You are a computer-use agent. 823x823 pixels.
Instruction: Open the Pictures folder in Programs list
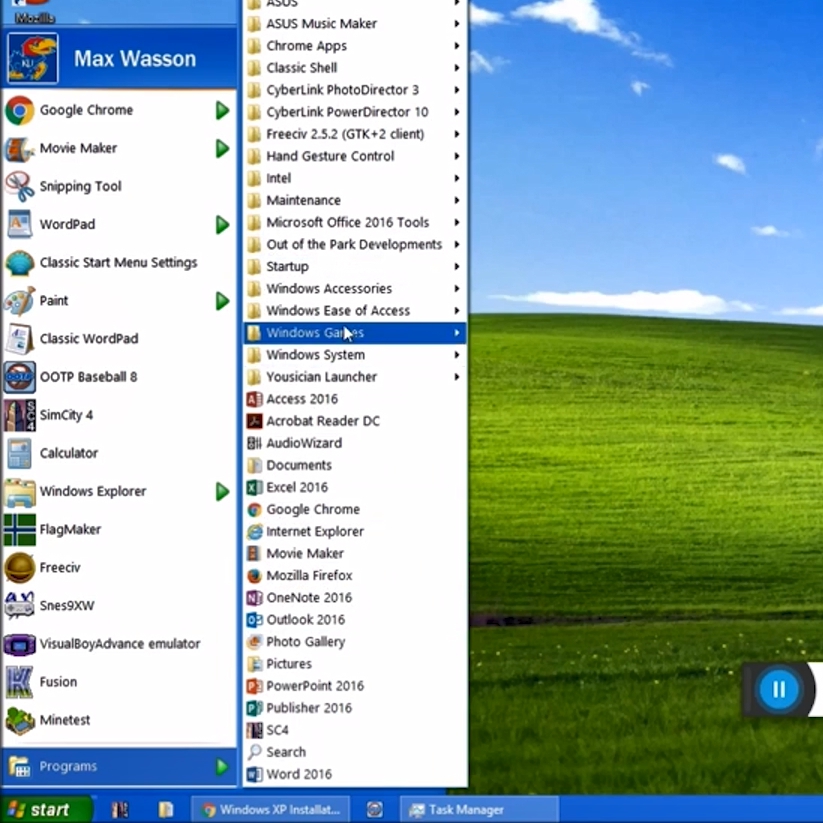point(355,663)
